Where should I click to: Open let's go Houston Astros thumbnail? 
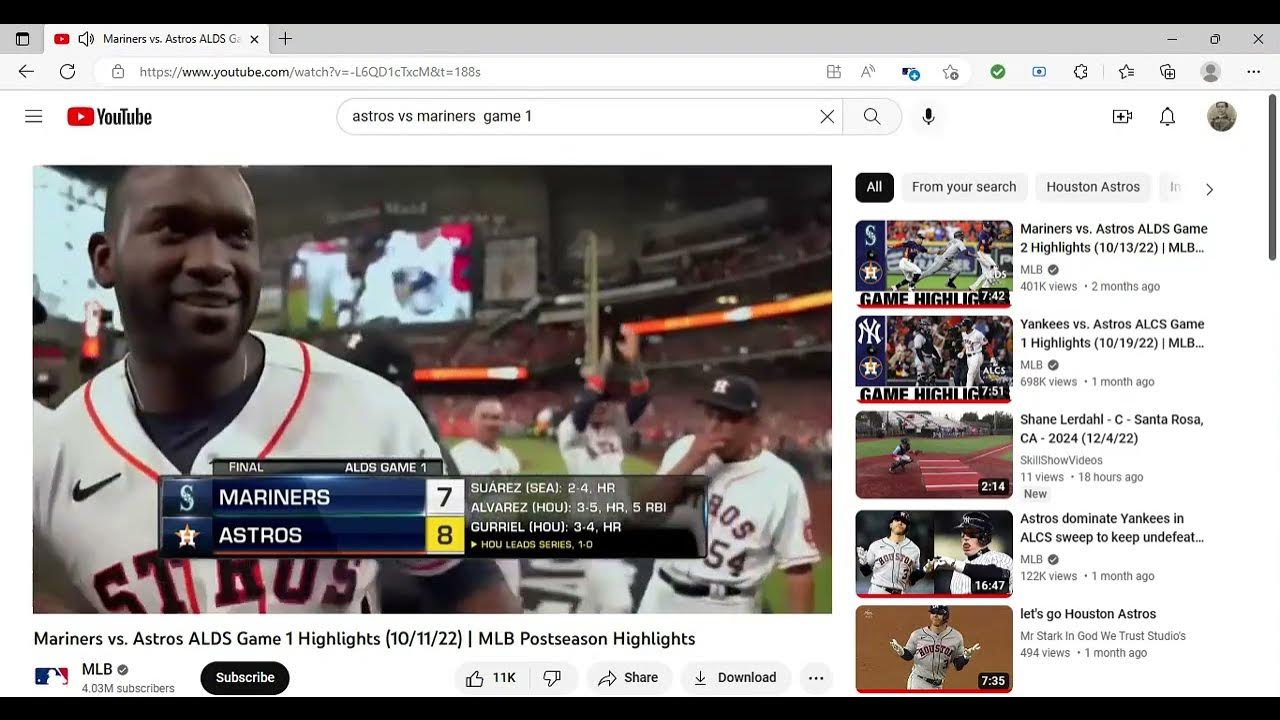934,649
